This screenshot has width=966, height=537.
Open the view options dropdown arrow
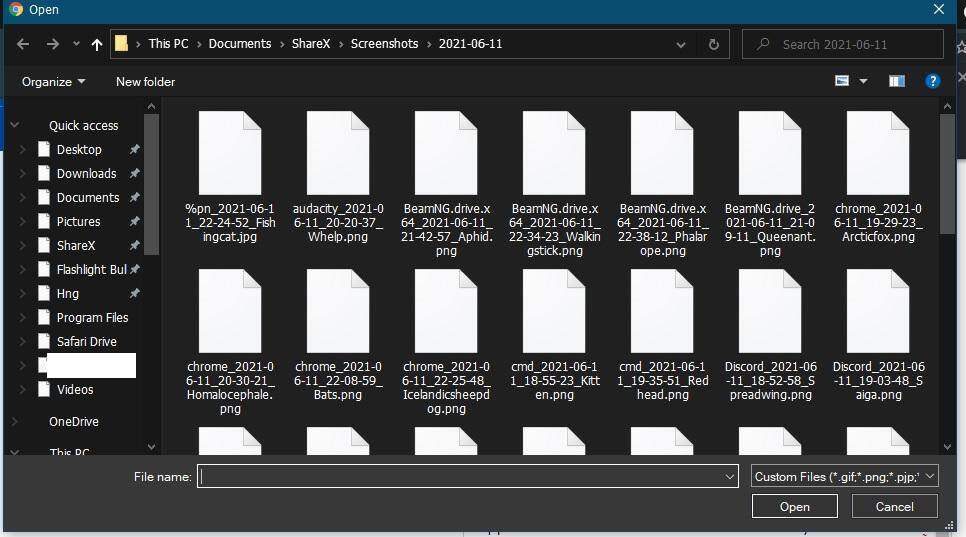(863, 81)
